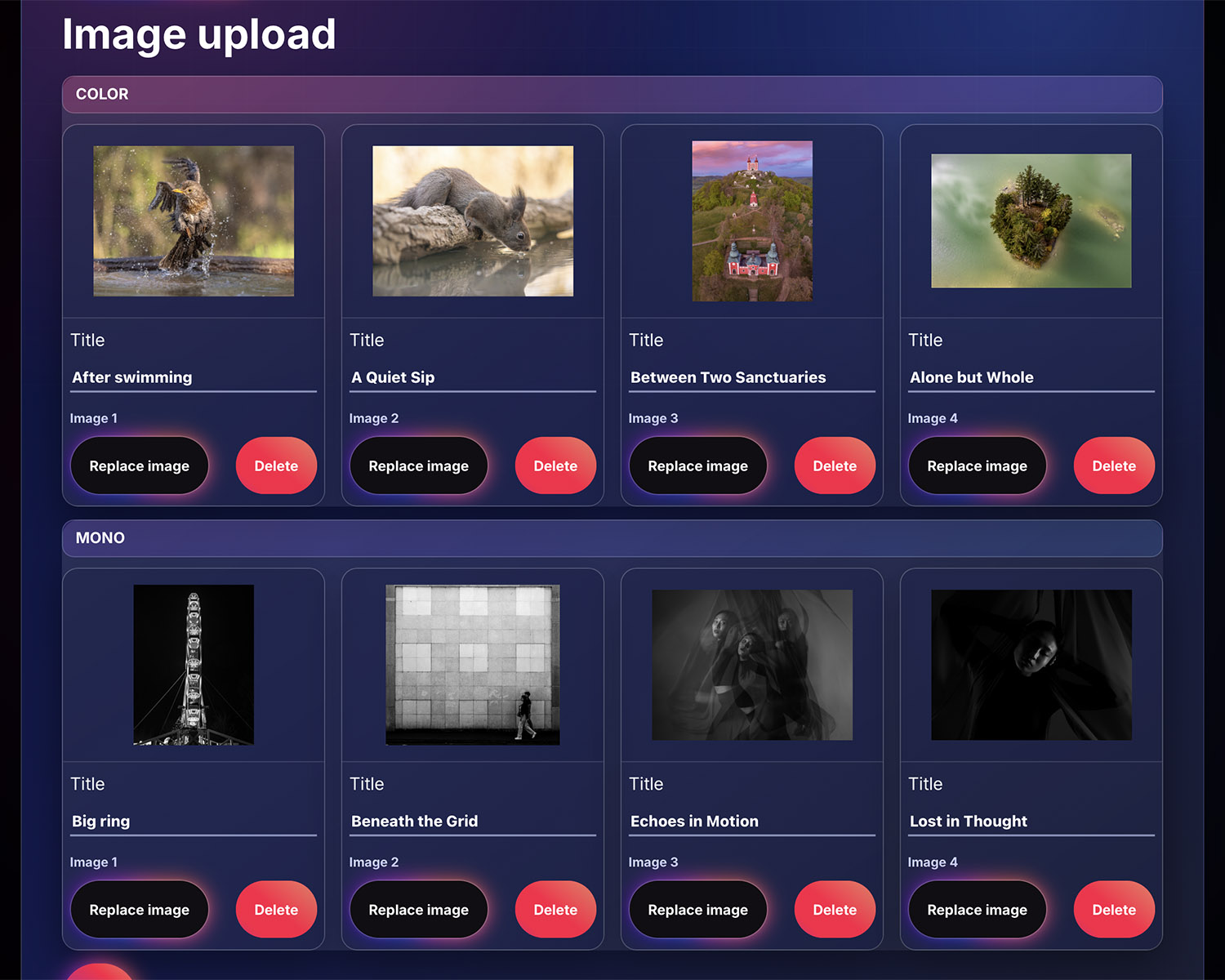Replace the Big ring image
The image size is (1225, 980).
139,910
